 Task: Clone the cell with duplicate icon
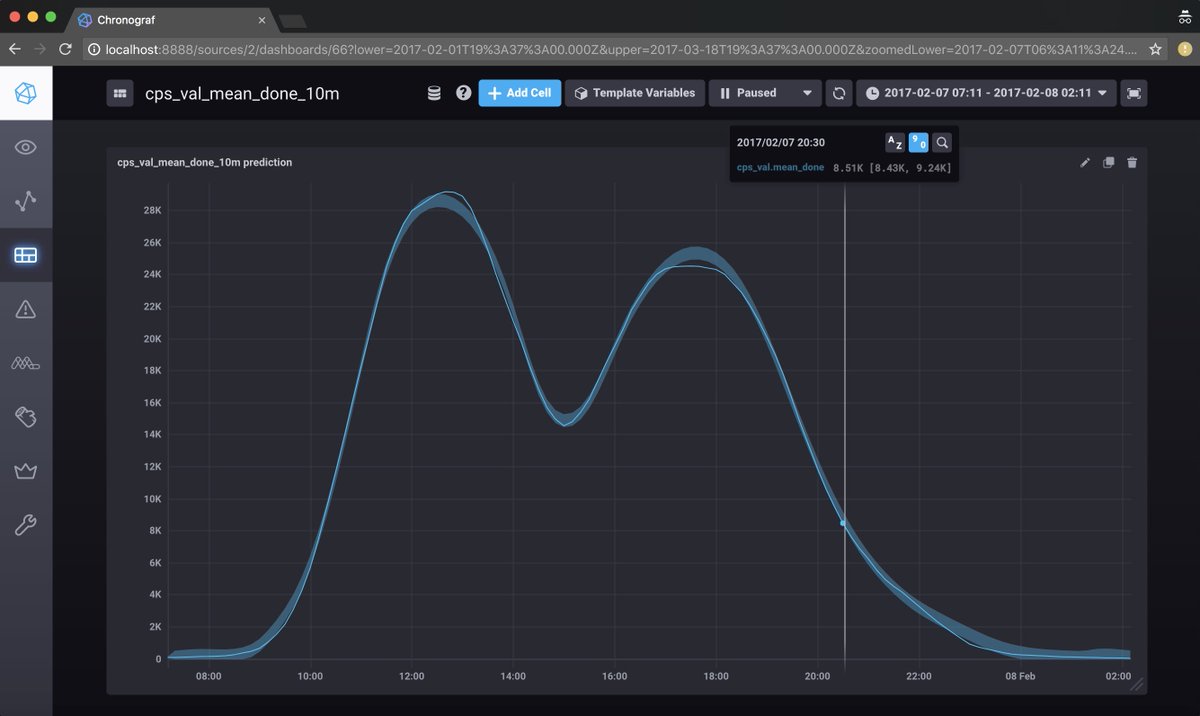(x=1108, y=162)
